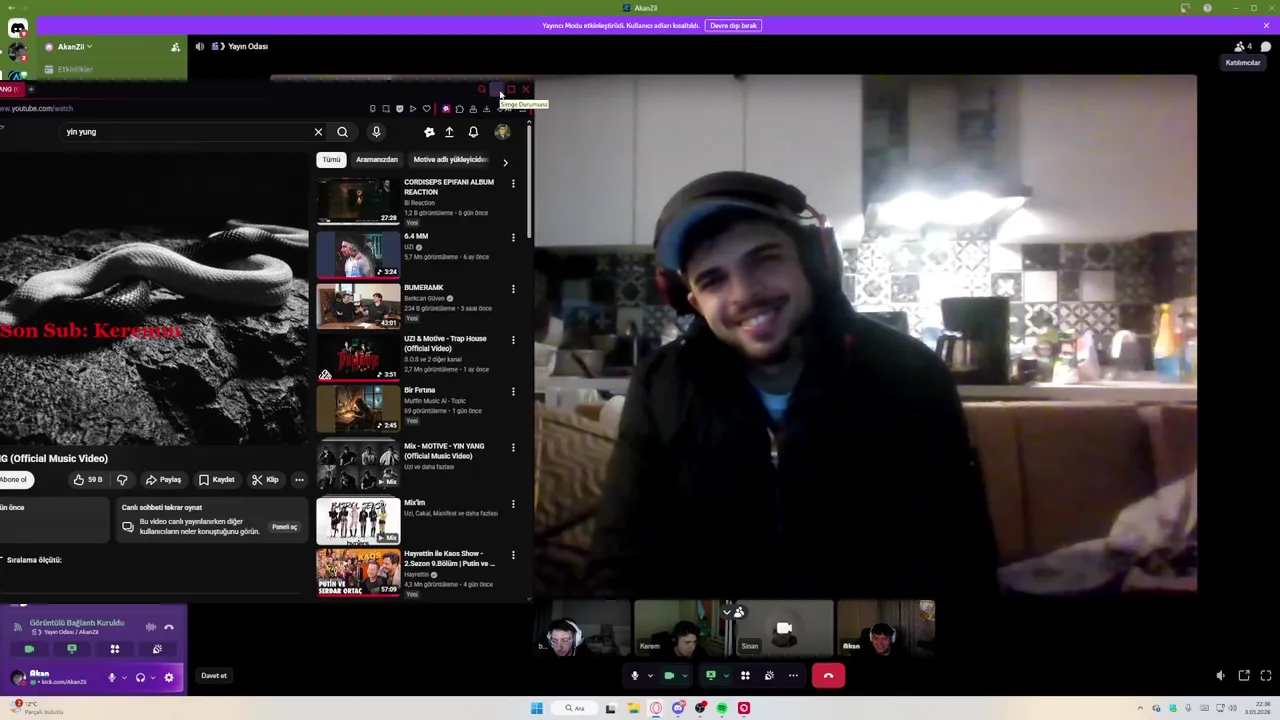Click 'Paylaş' share button
1280x720 pixels.
tap(163, 480)
